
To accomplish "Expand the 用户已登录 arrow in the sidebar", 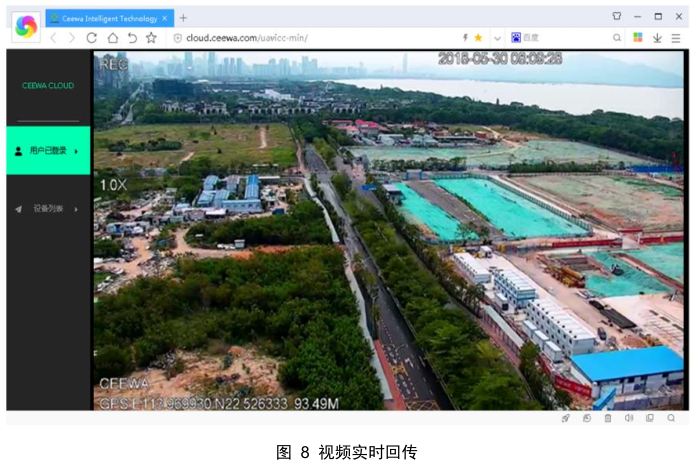I will click(x=77, y=151).
